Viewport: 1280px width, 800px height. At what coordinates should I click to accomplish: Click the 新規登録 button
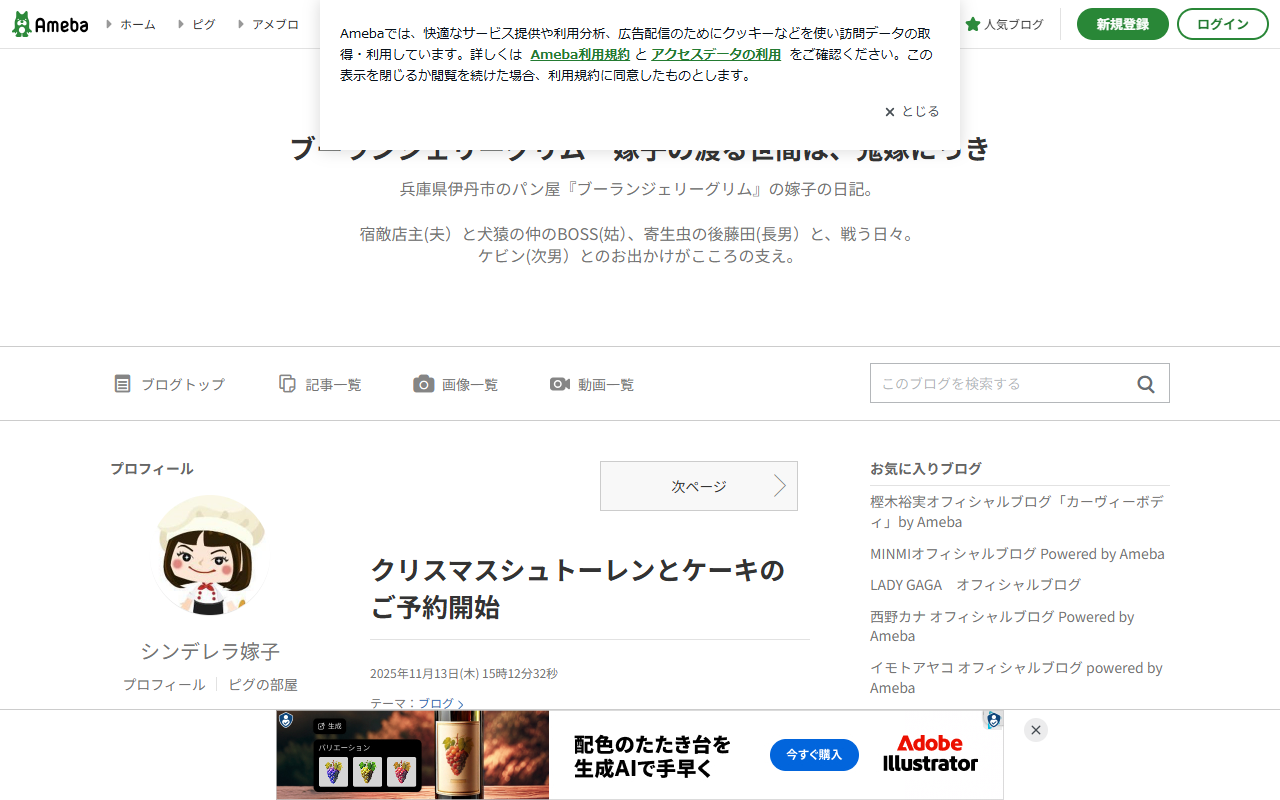coord(1123,24)
